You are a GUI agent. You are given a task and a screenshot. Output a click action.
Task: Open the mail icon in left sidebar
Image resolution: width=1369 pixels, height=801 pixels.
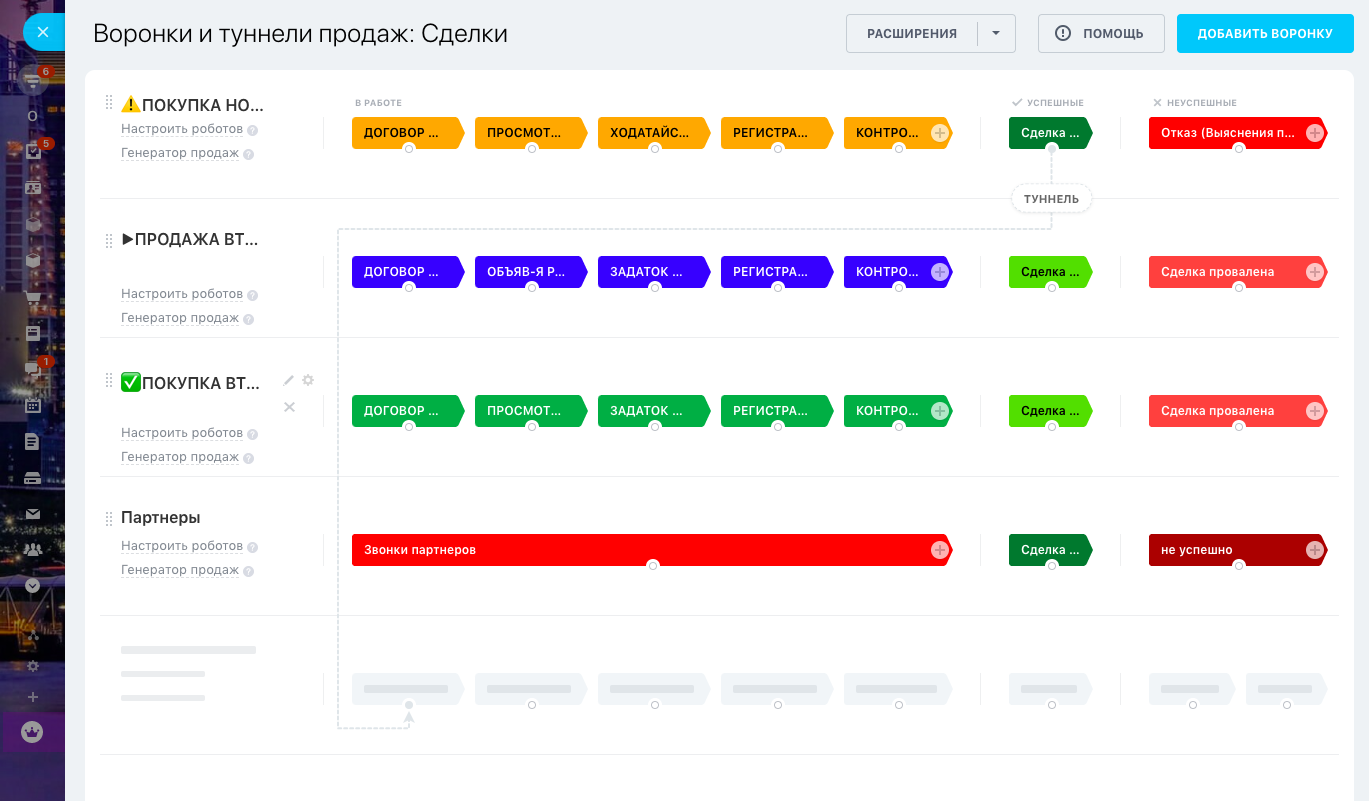click(33, 514)
